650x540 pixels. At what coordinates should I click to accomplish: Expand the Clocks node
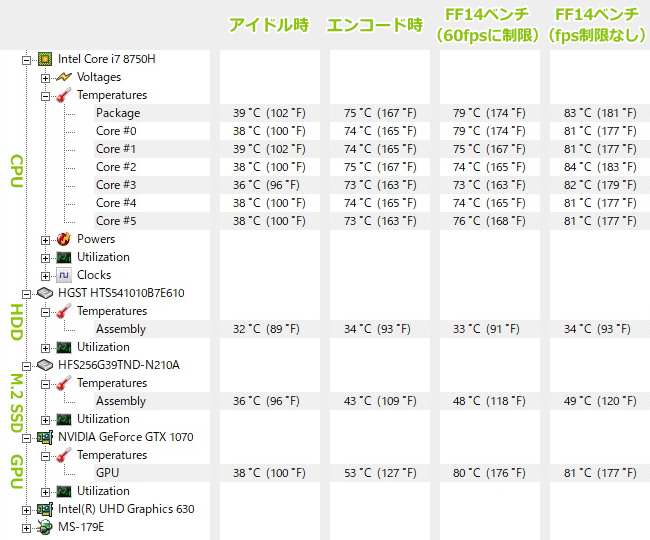click(45, 276)
